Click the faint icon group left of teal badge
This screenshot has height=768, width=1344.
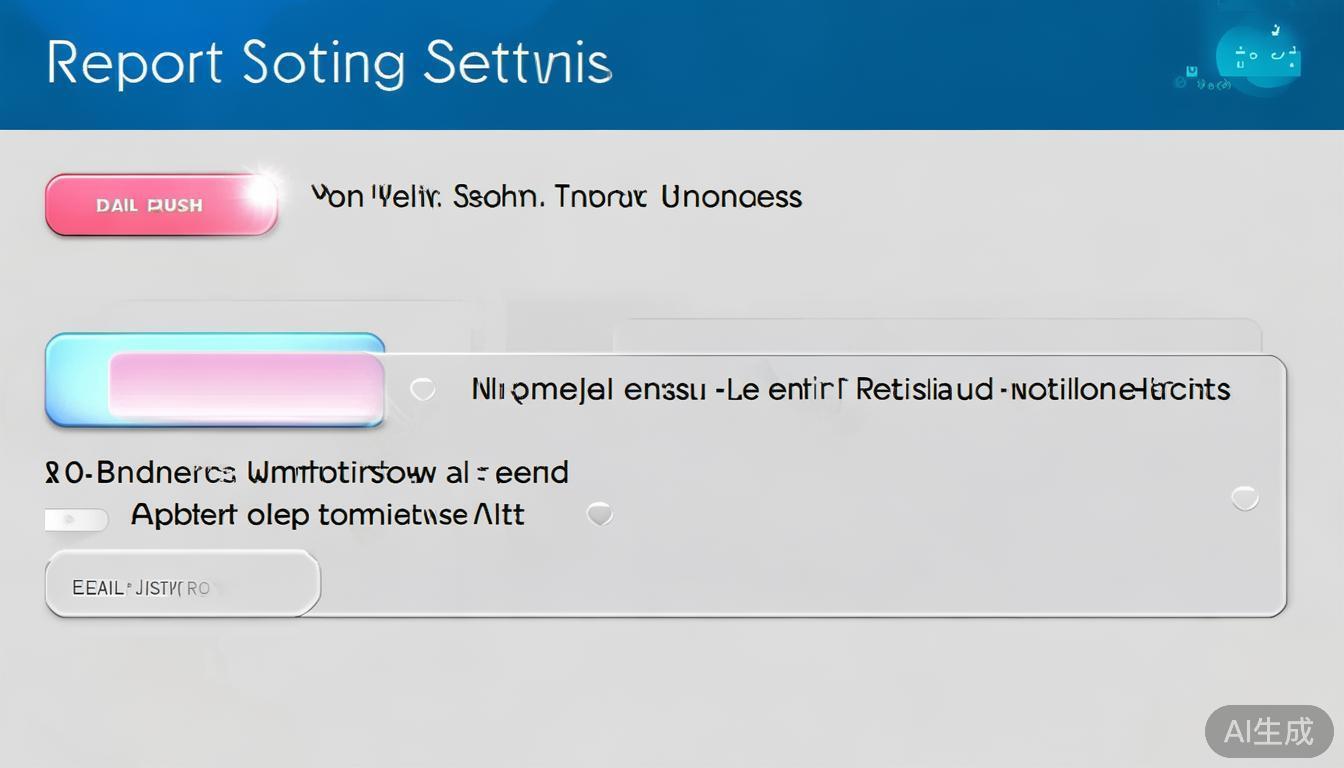[1212, 86]
